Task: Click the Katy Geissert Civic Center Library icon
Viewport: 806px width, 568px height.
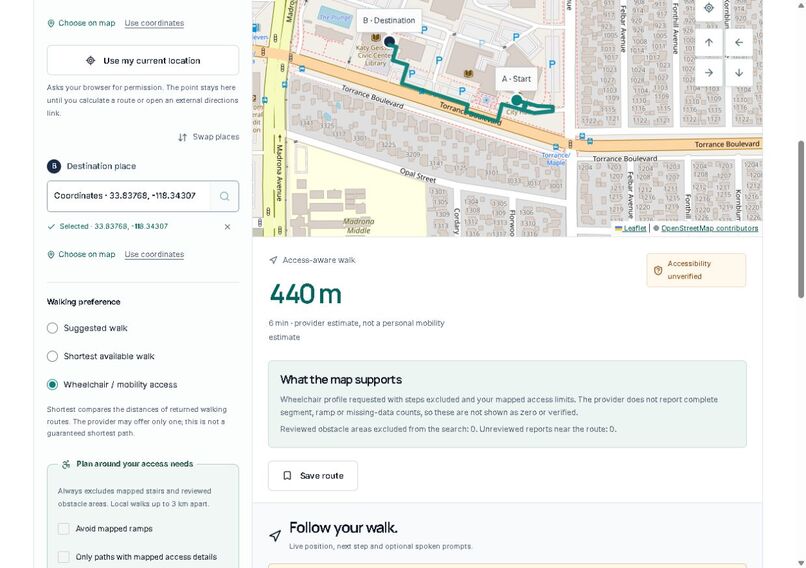Action: point(376,38)
